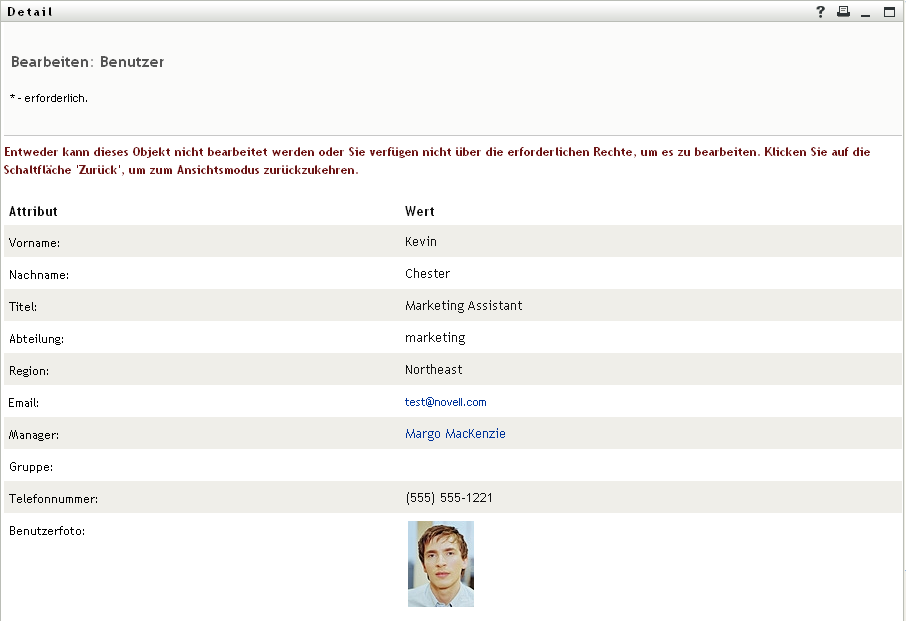This screenshot has width=906, height=621.
Task: Click the phone number (555) 555-1221
Action: (448, 498)
